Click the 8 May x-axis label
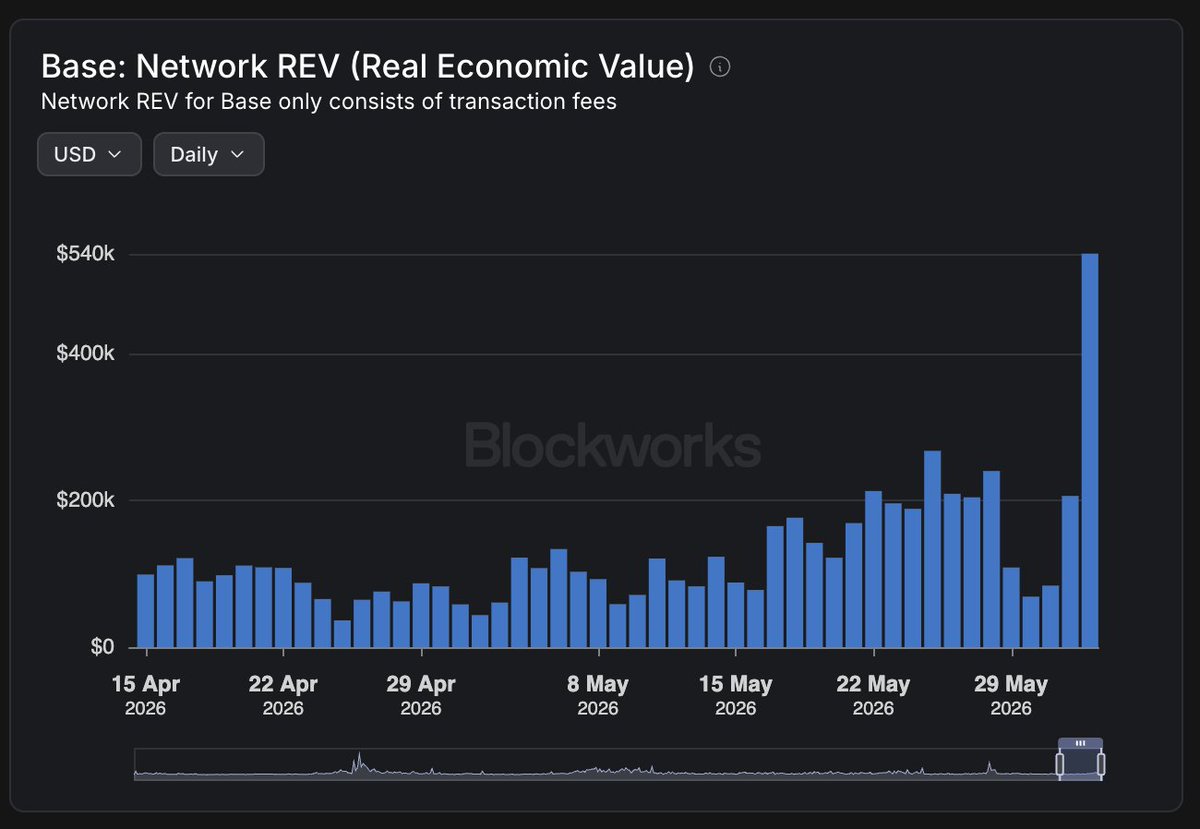The width and height of the screenshot is (1200, 829). pyautogui.click(x=598, y=694)
